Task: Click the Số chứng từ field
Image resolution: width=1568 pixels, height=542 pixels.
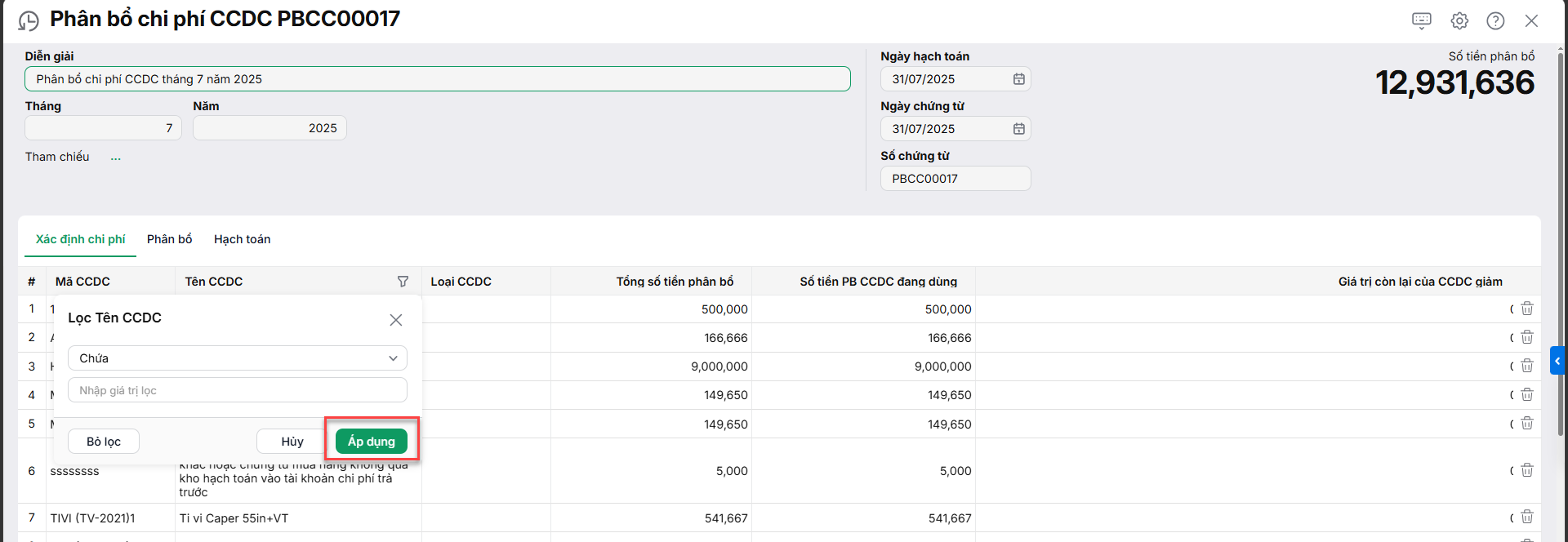Action: point(955,179)
